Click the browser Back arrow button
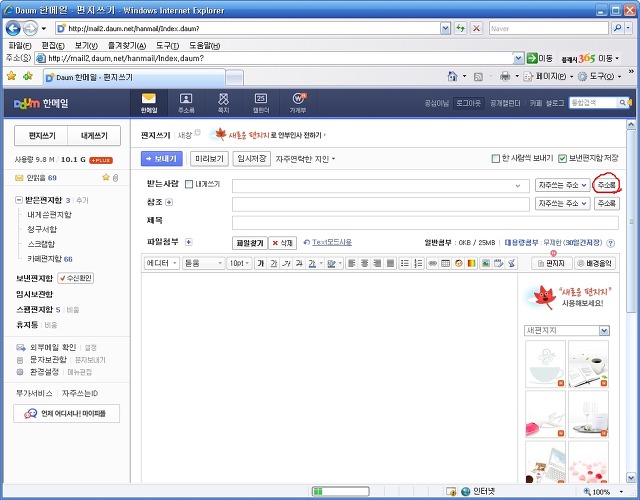640x500 pixels. point(13,28)
